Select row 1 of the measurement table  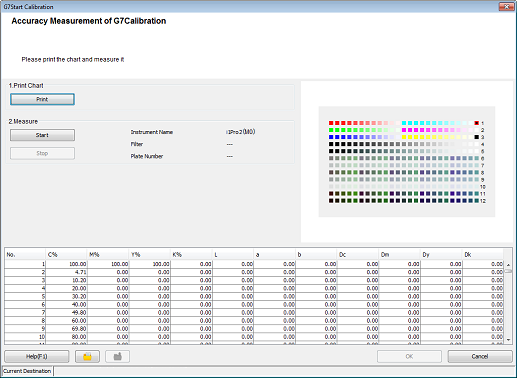tap(254, 264)
